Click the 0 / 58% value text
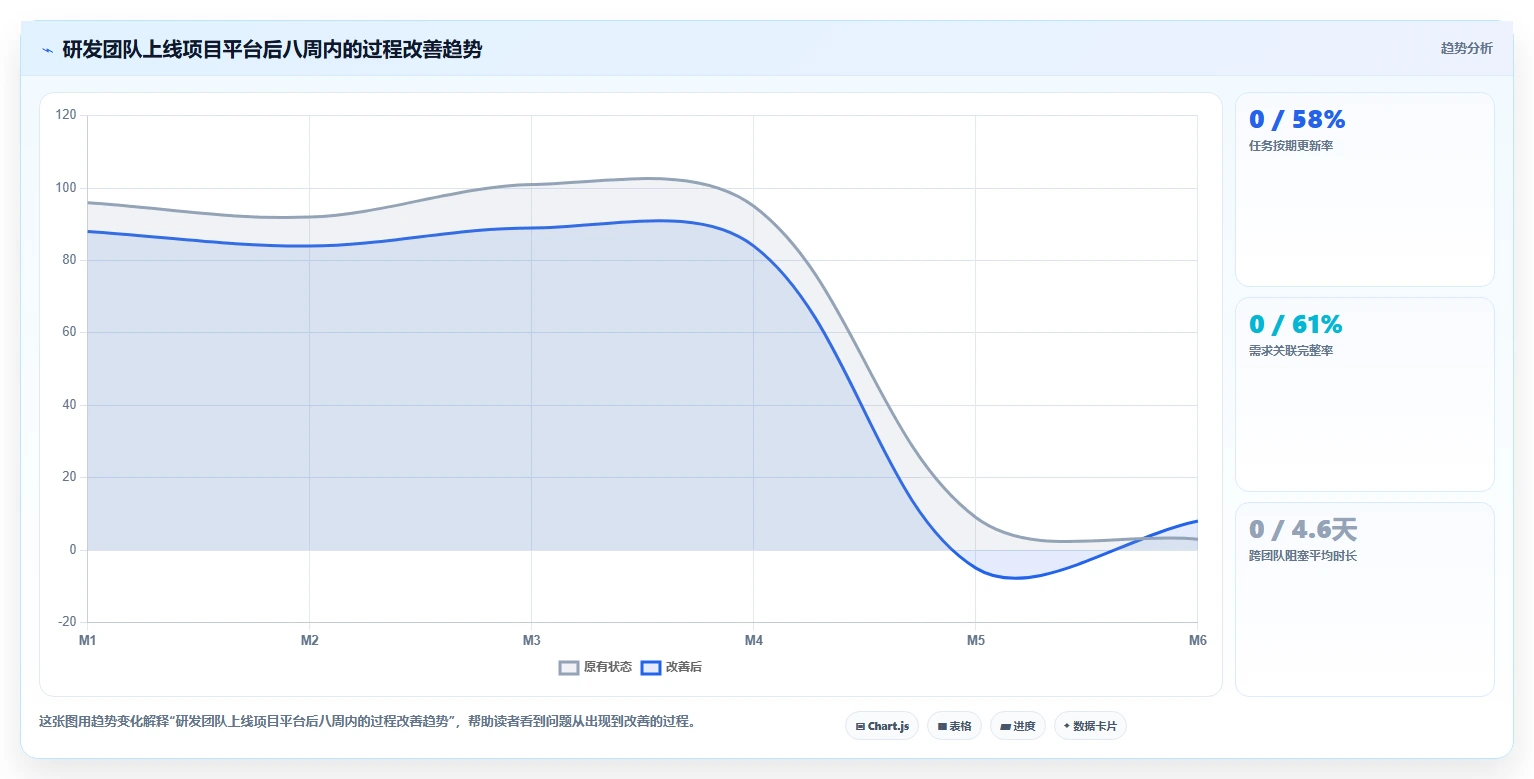 (x=1297, y=120)
